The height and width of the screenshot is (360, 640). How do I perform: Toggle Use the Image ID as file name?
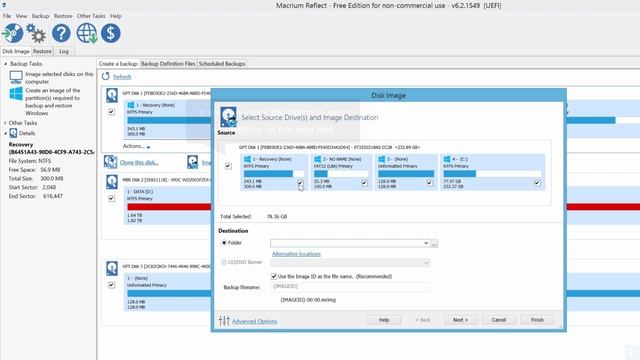[x=274, y=276]
